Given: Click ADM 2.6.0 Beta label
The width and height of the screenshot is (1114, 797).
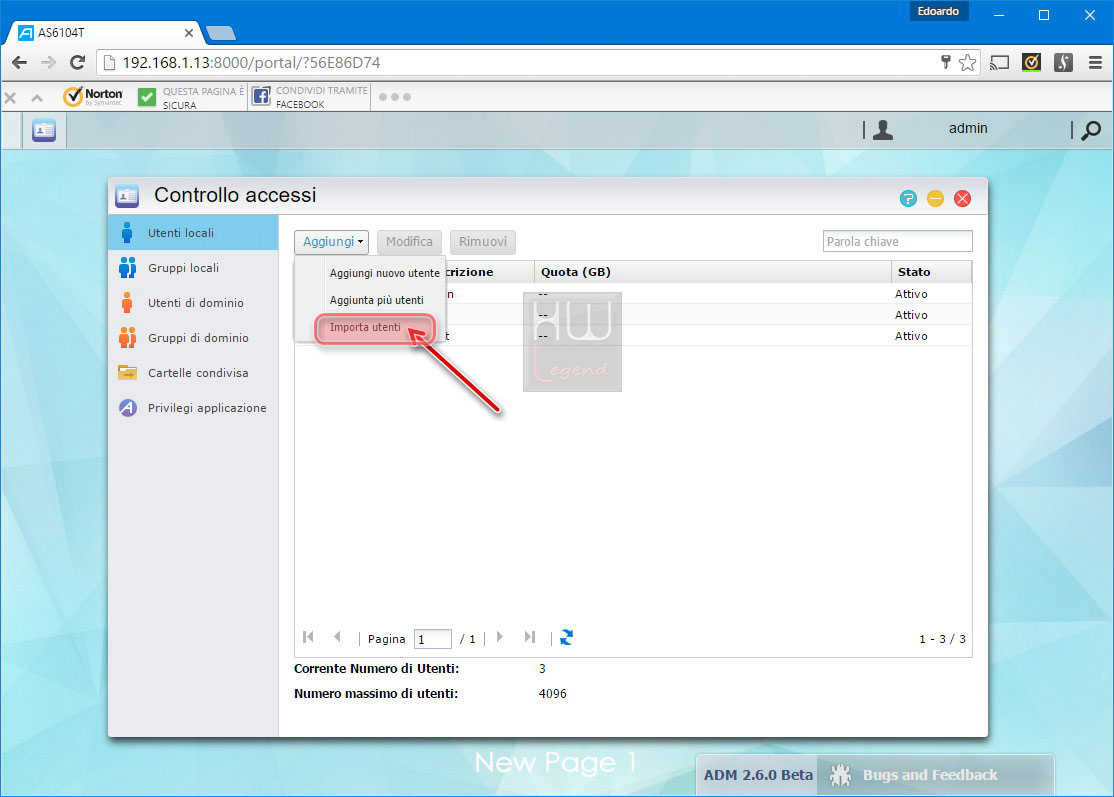Looking at the screenshot, I should coord(758,775).
